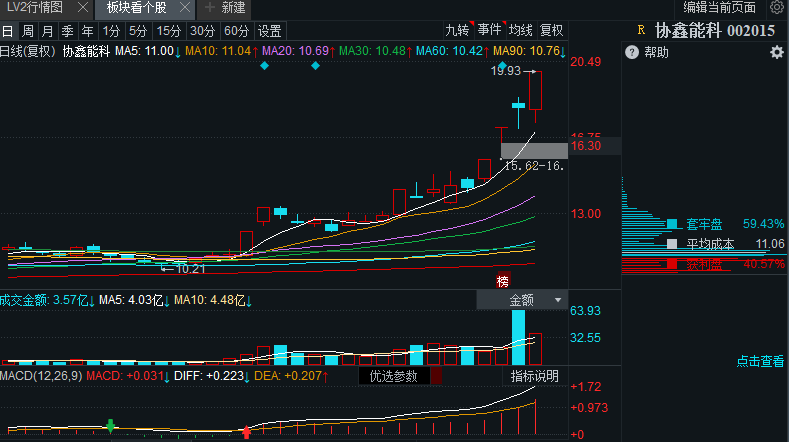Open period 设置 settings

click(x=270, y=31)
